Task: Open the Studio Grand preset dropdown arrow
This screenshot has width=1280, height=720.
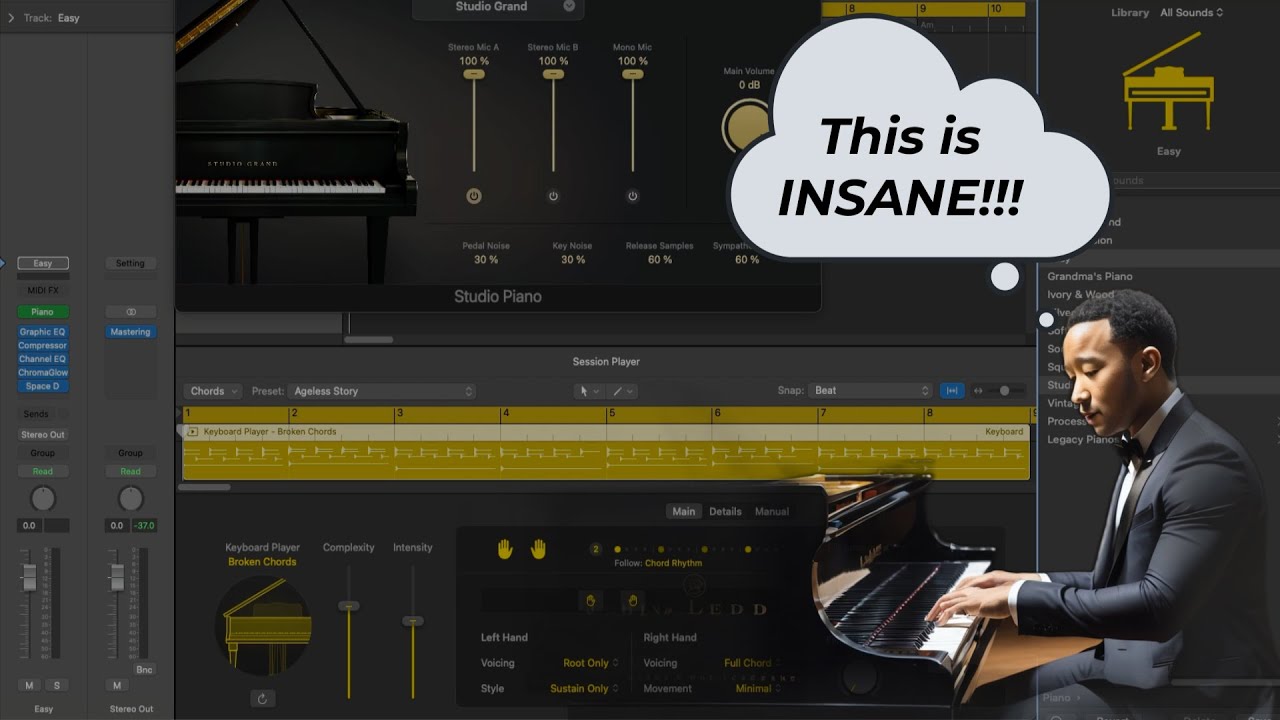Action: (x=569, y=6)
